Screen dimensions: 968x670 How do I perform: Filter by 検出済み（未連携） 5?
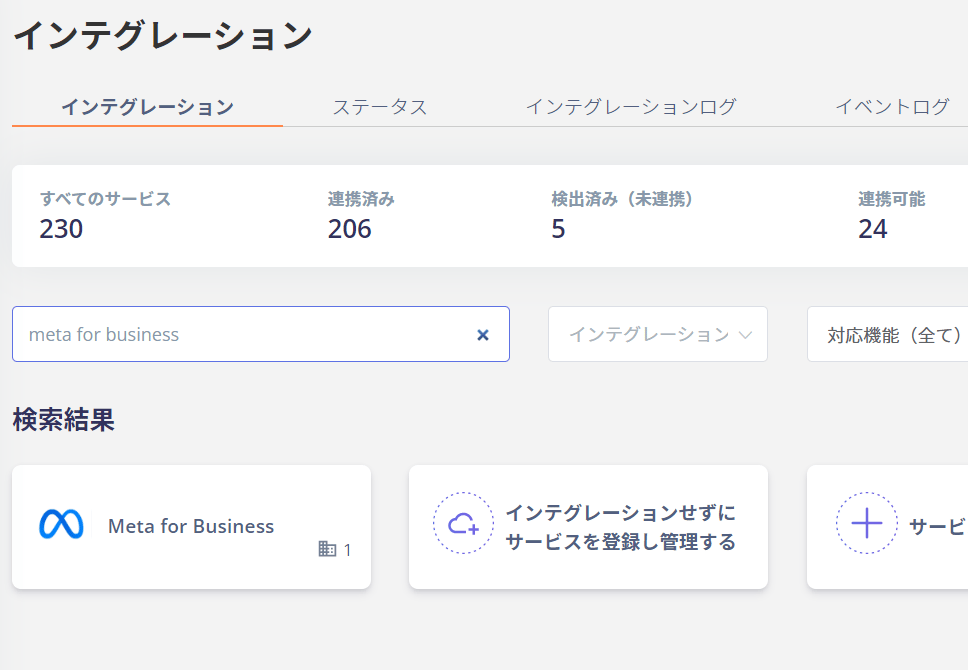pyautogui.click(x=622, y=216)
